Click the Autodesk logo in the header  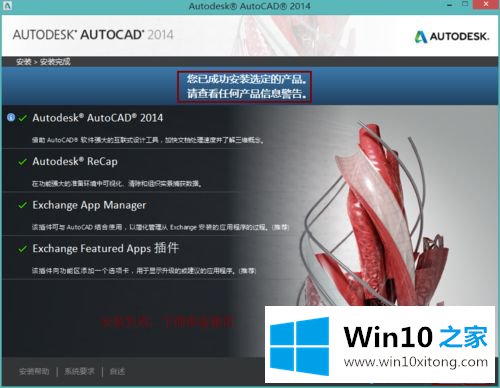452,36
